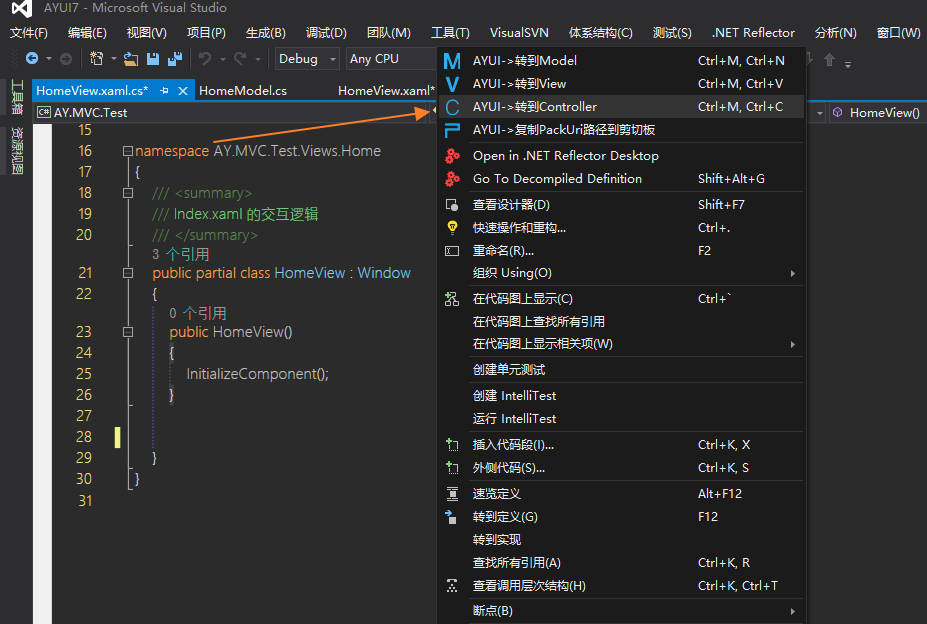This screenshot has height=624, width=927.
Task: Undo the last action in the toolbar
Action: pyautogui.click(x=205, y=59)
